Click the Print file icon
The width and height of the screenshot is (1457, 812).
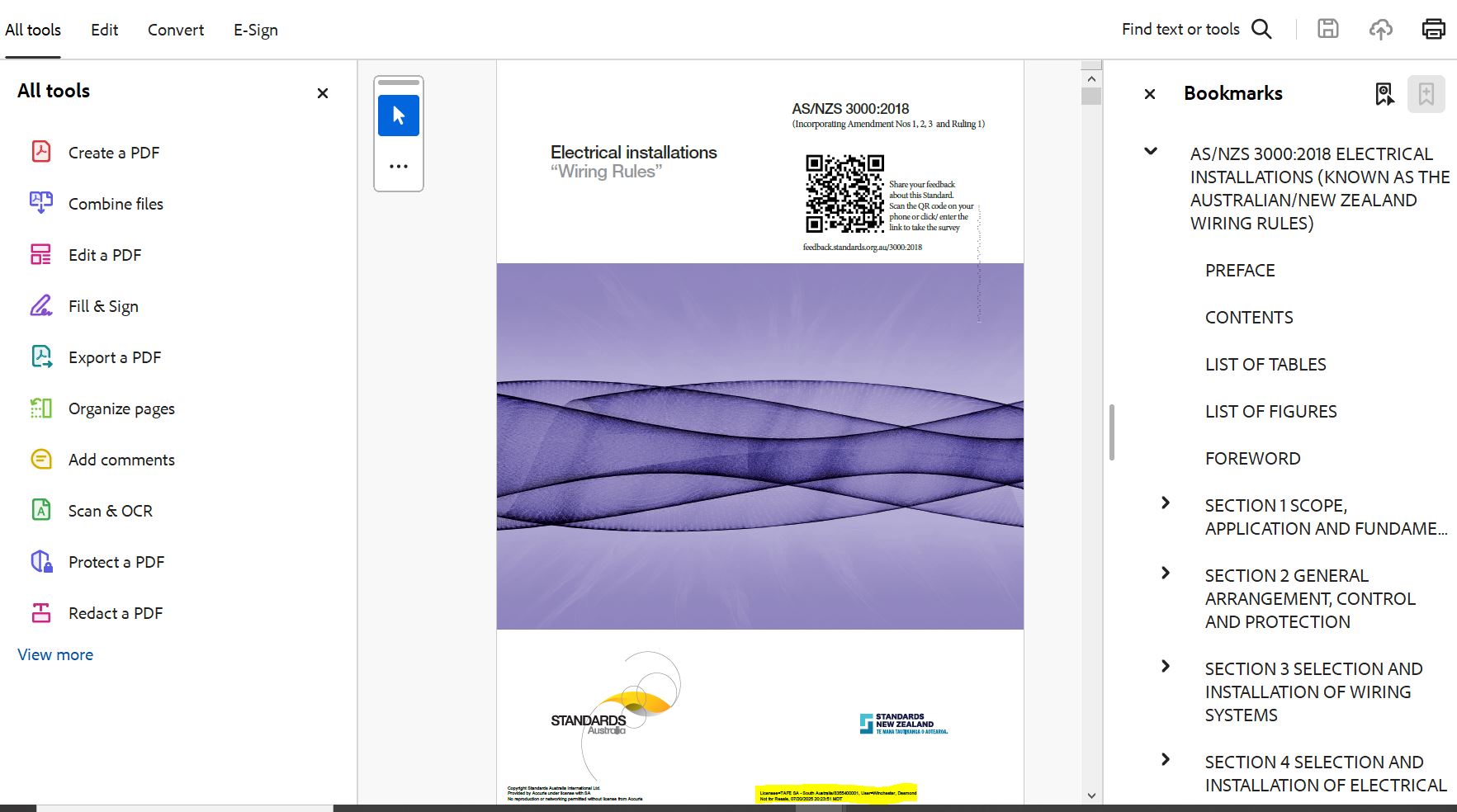1433,29
